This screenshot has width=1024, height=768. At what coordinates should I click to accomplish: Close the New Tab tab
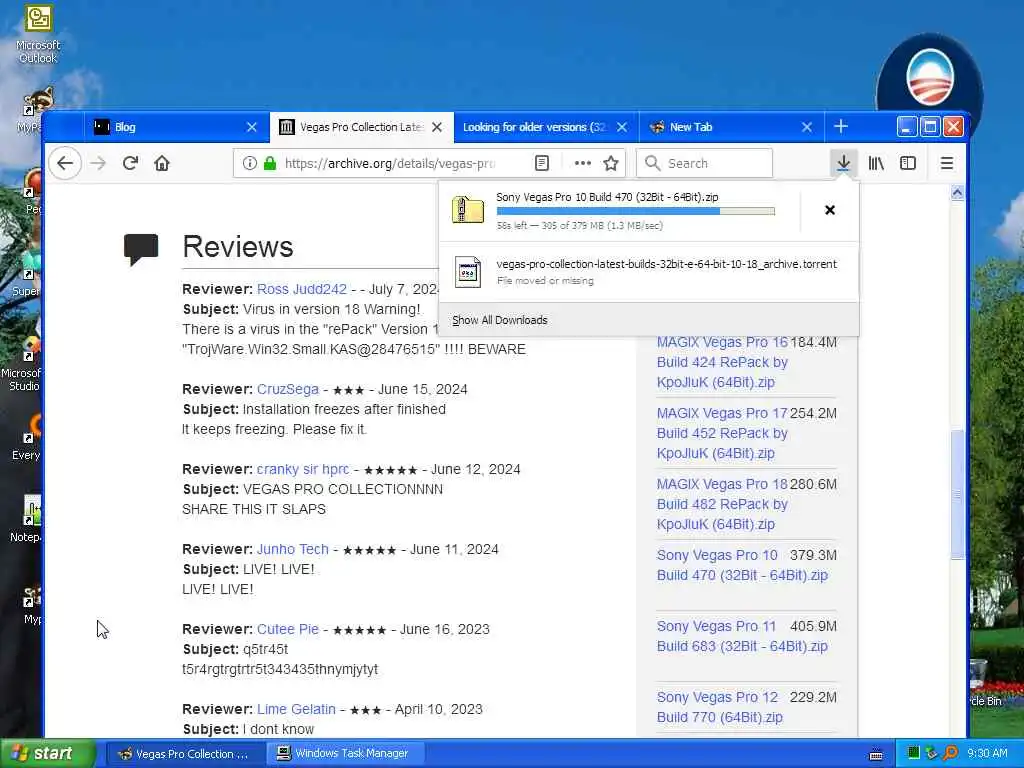tap(807, 127)
